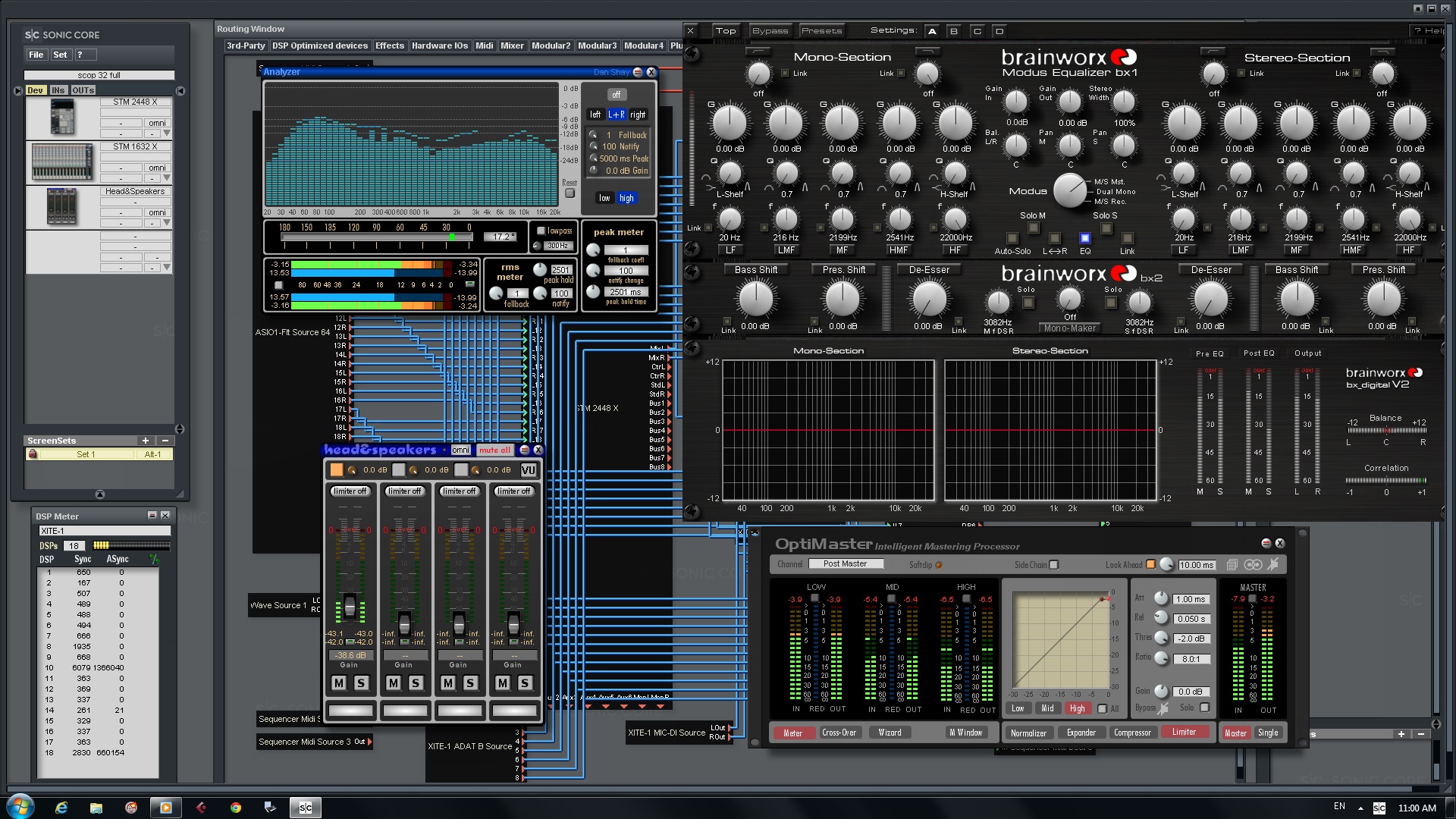Open the STM 2448 X device thumbnail
Viewport: 1456px width, 819px height.
[62, 118]
